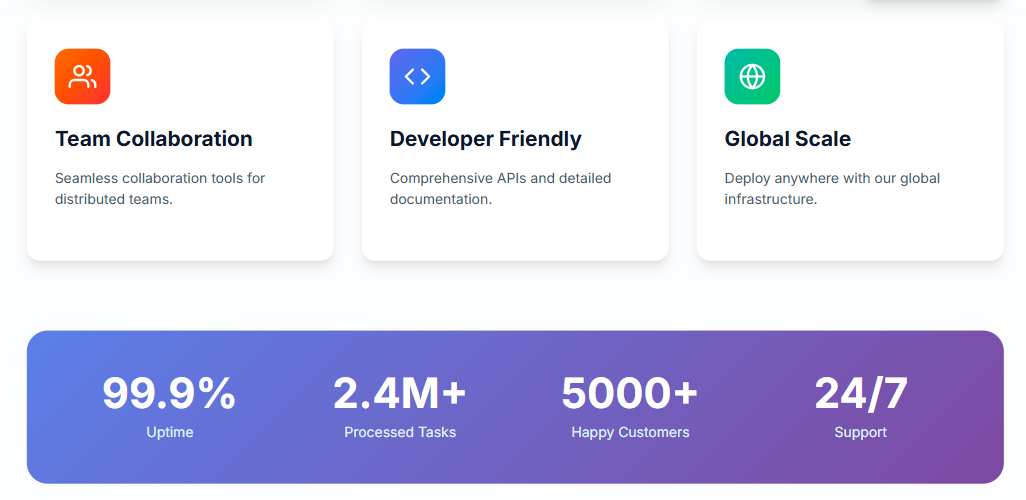Viewport: 1026px width, 500px height.
Task: Click the 2.4M+ statistic number
Action: point(400,393)
